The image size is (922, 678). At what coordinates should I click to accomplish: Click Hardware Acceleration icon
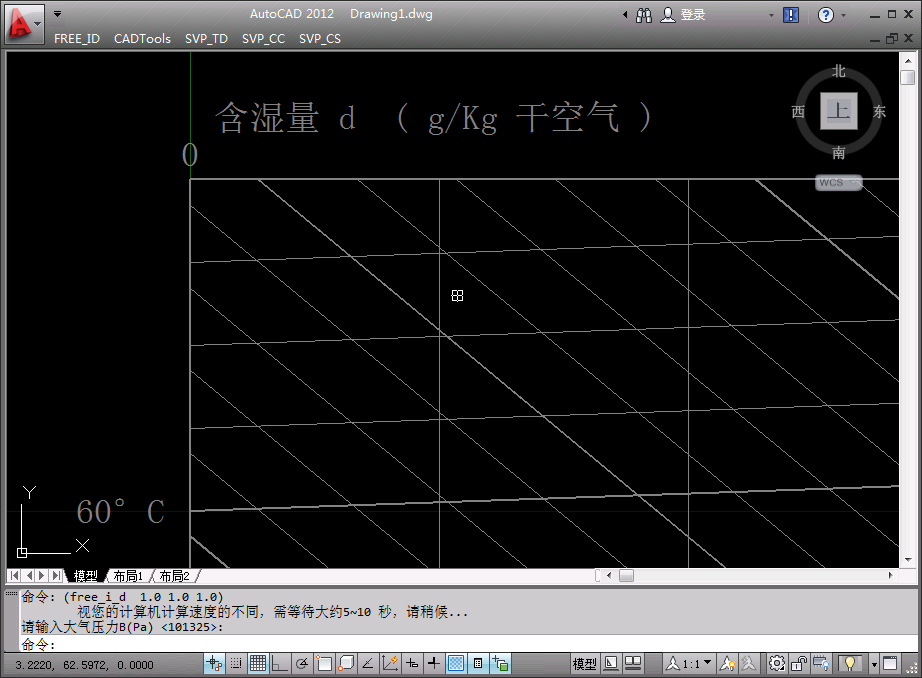click(x=821, y=664)
